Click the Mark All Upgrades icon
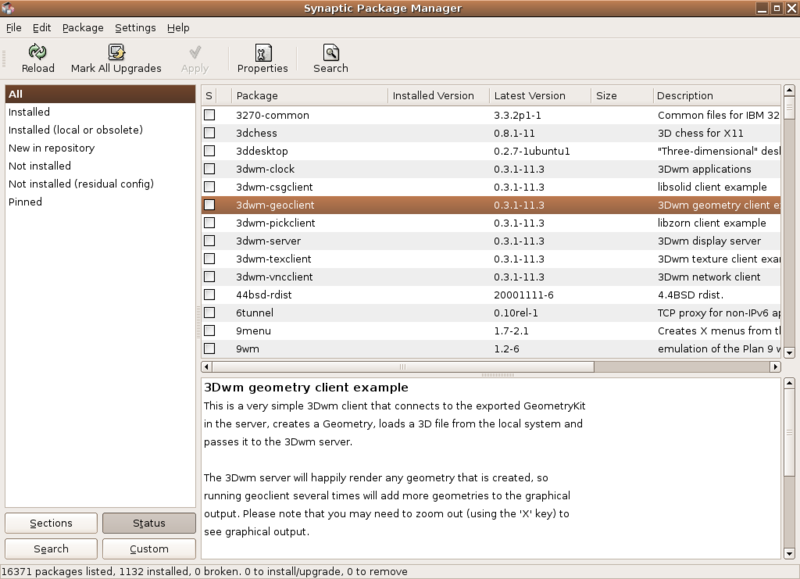The image size is (800, 579). pos(116,52)
